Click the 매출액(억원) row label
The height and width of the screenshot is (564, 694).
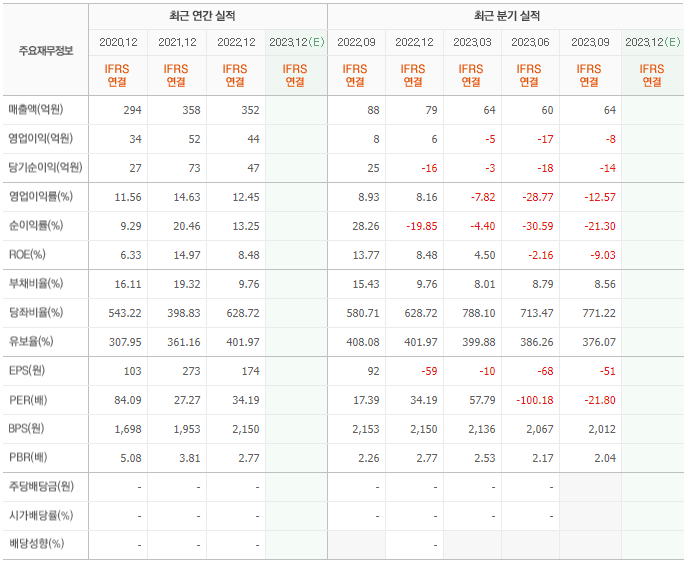[36, 109]
